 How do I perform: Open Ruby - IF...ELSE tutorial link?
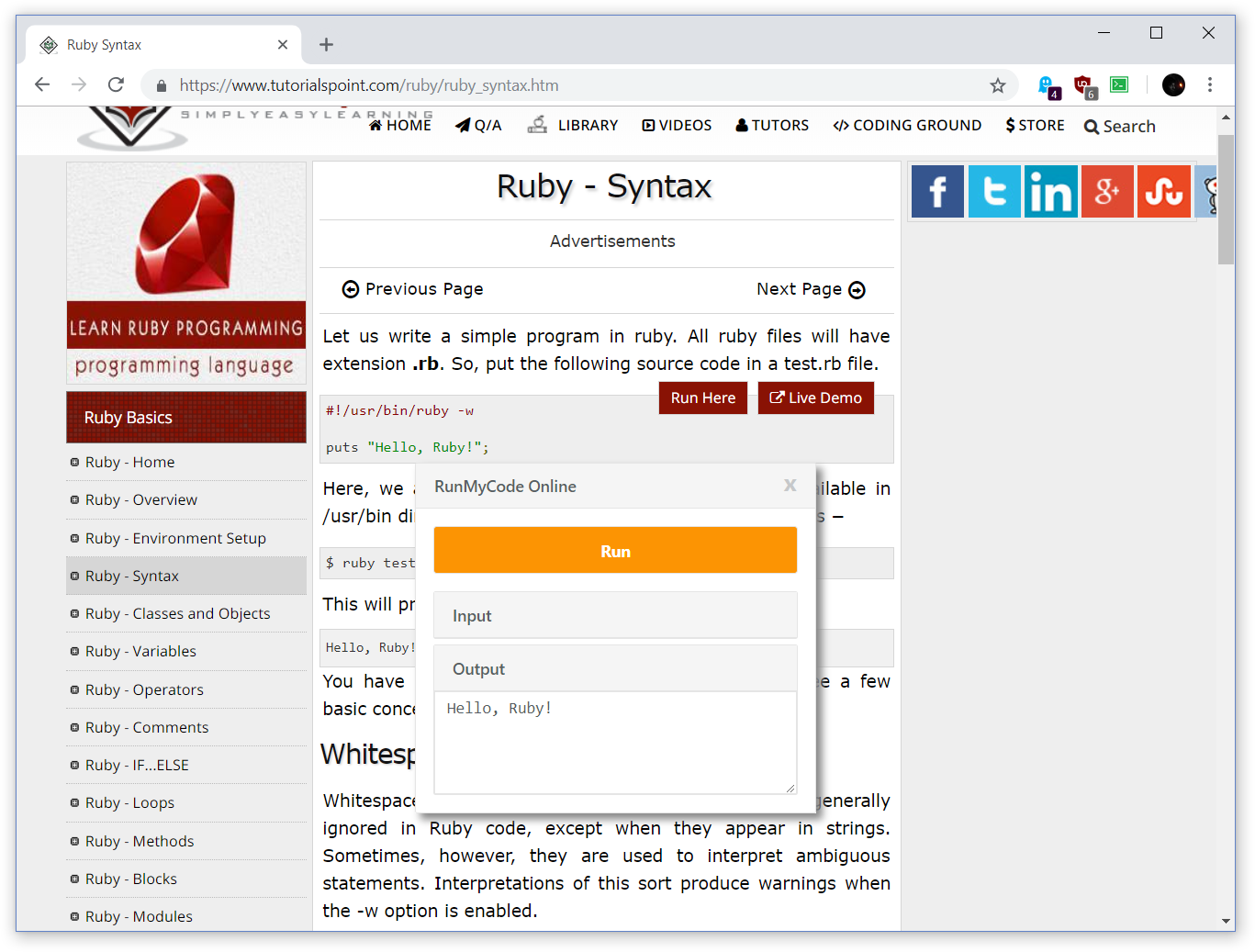137,765
